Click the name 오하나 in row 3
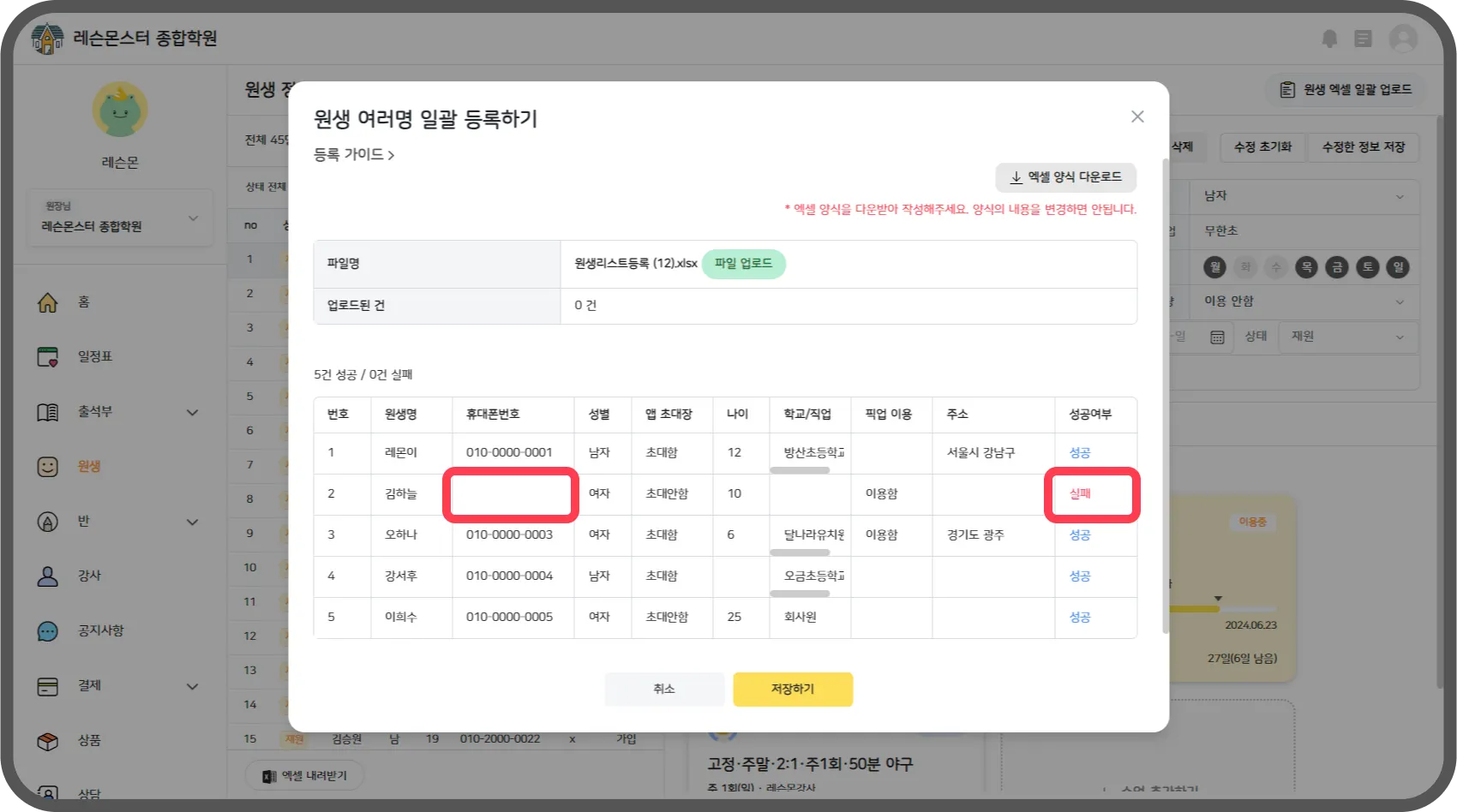Screen dimensions: 1457x812 coord(401,535)
